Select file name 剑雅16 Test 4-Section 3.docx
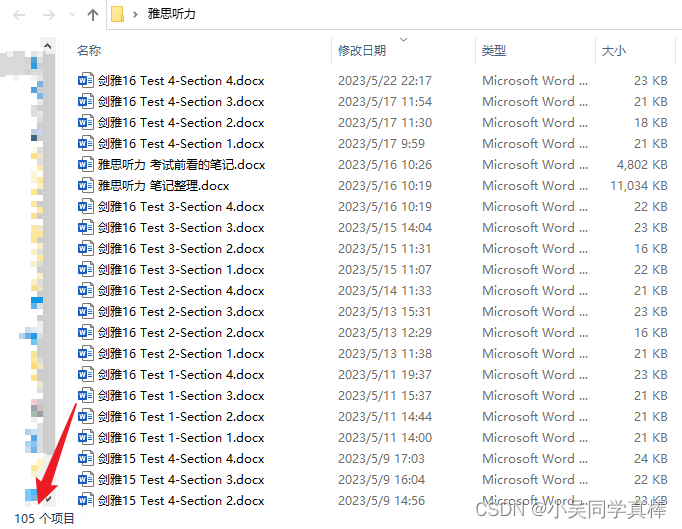Screen dimensions: 682x529 181,101
